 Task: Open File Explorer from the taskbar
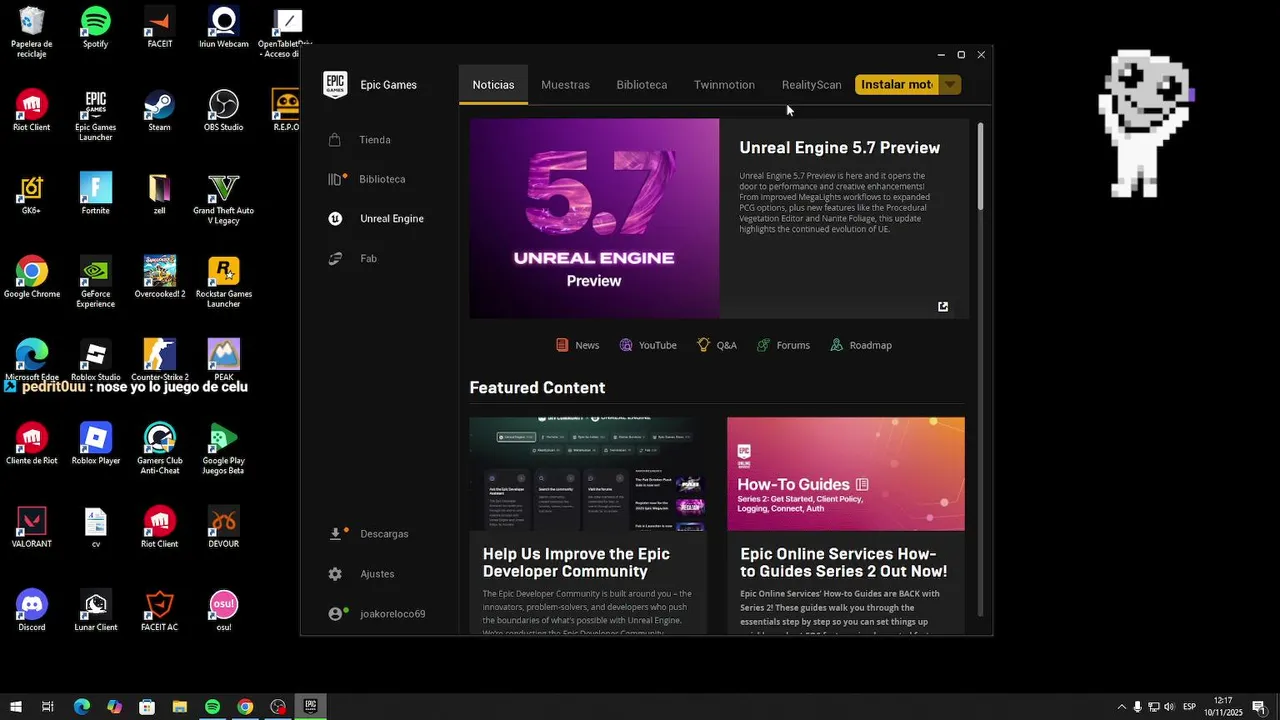(179, 707)
